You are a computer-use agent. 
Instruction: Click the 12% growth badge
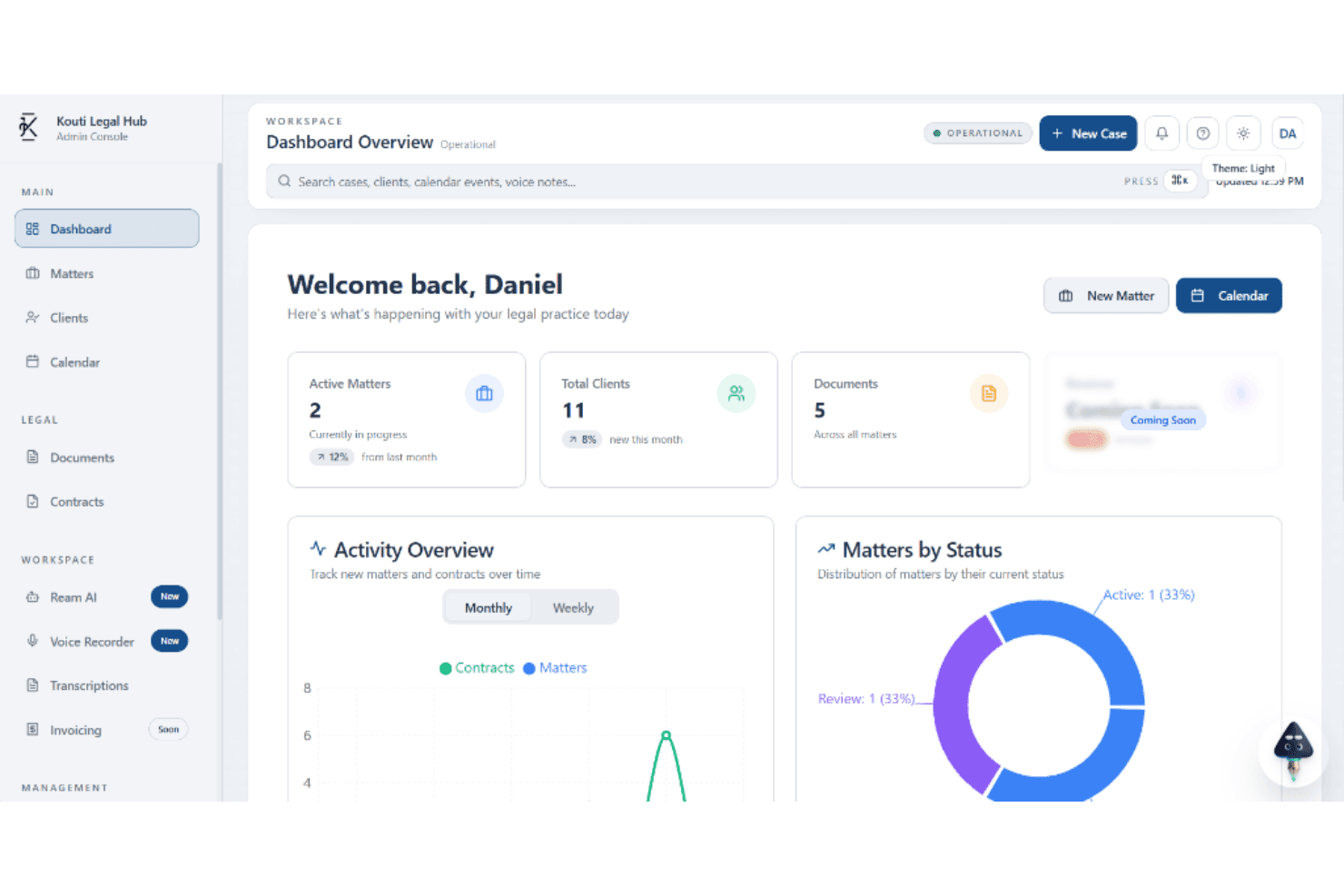tap(332, 457)
